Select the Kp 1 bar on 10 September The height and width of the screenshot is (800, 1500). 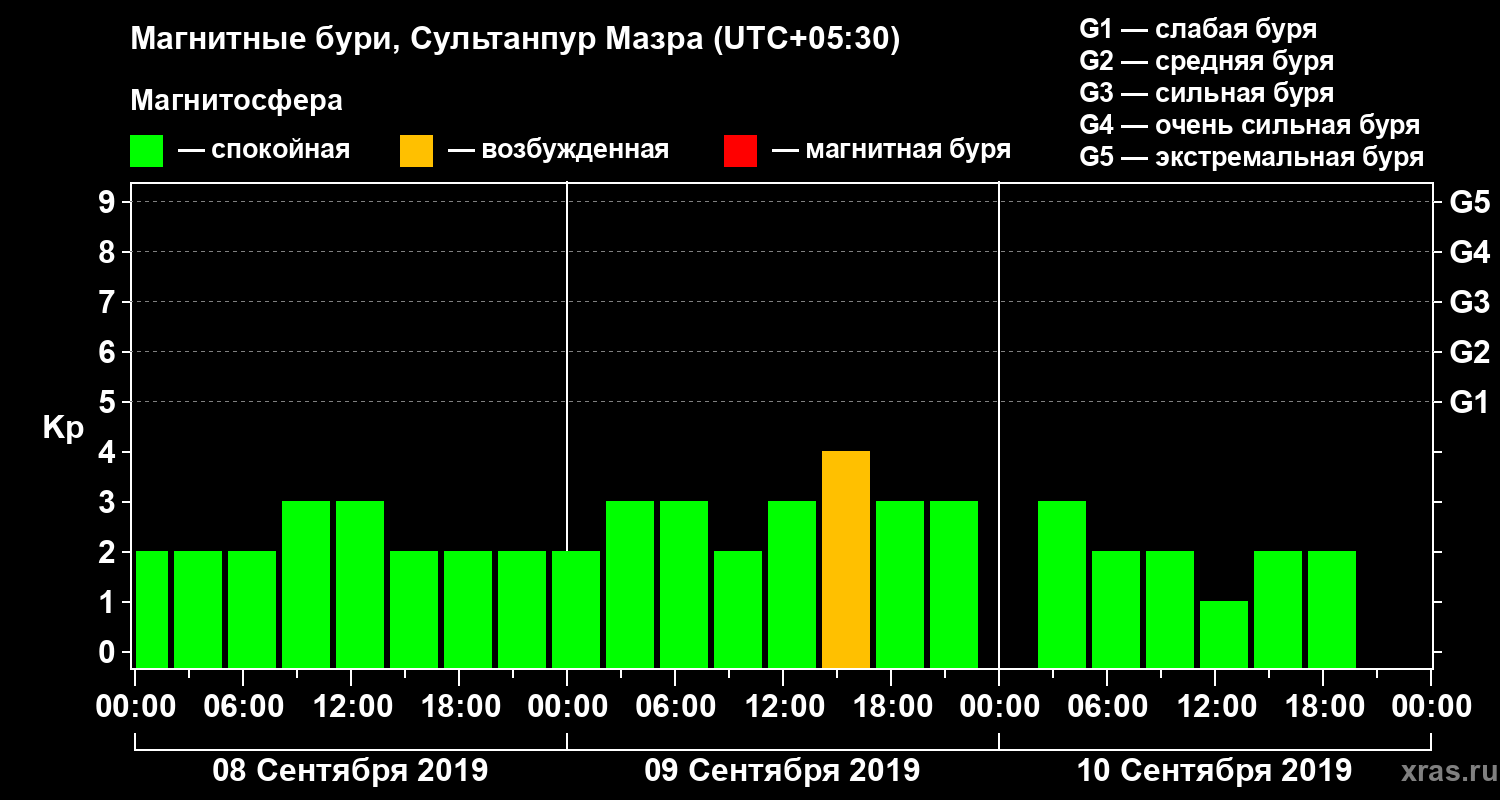coord(1224,635)
